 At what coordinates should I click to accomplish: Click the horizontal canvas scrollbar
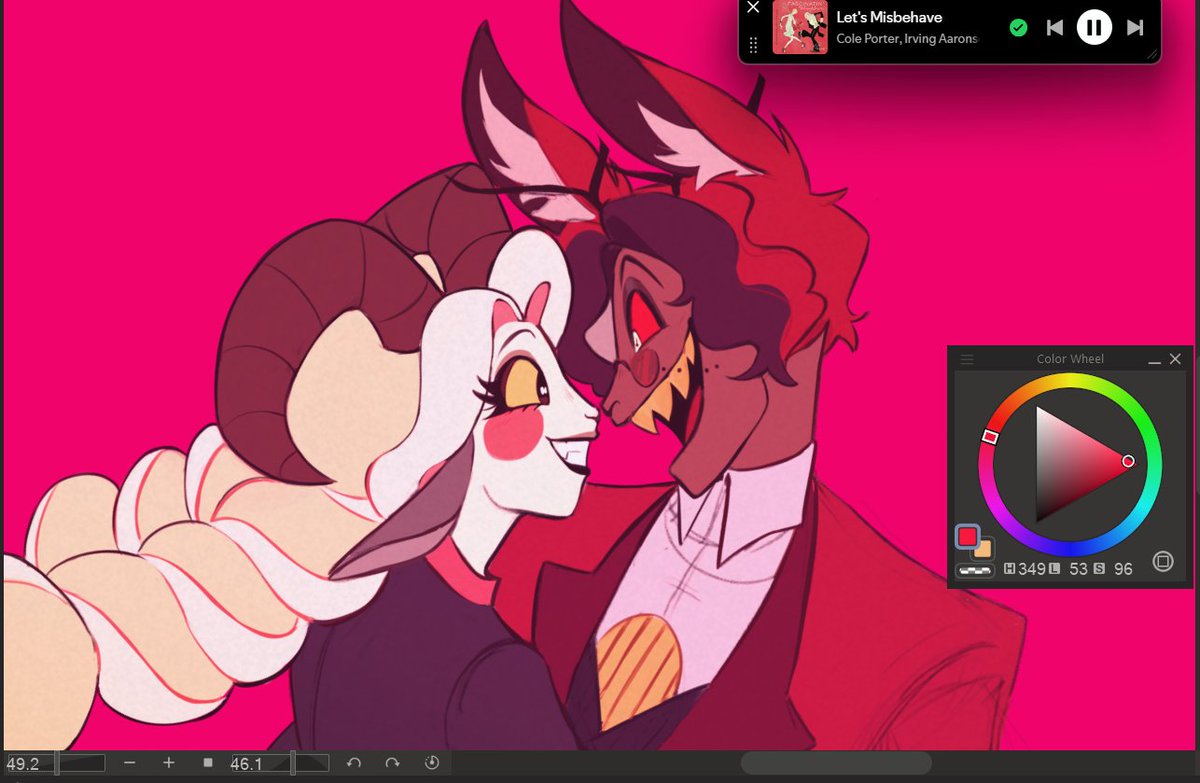(x=836, y=763)
